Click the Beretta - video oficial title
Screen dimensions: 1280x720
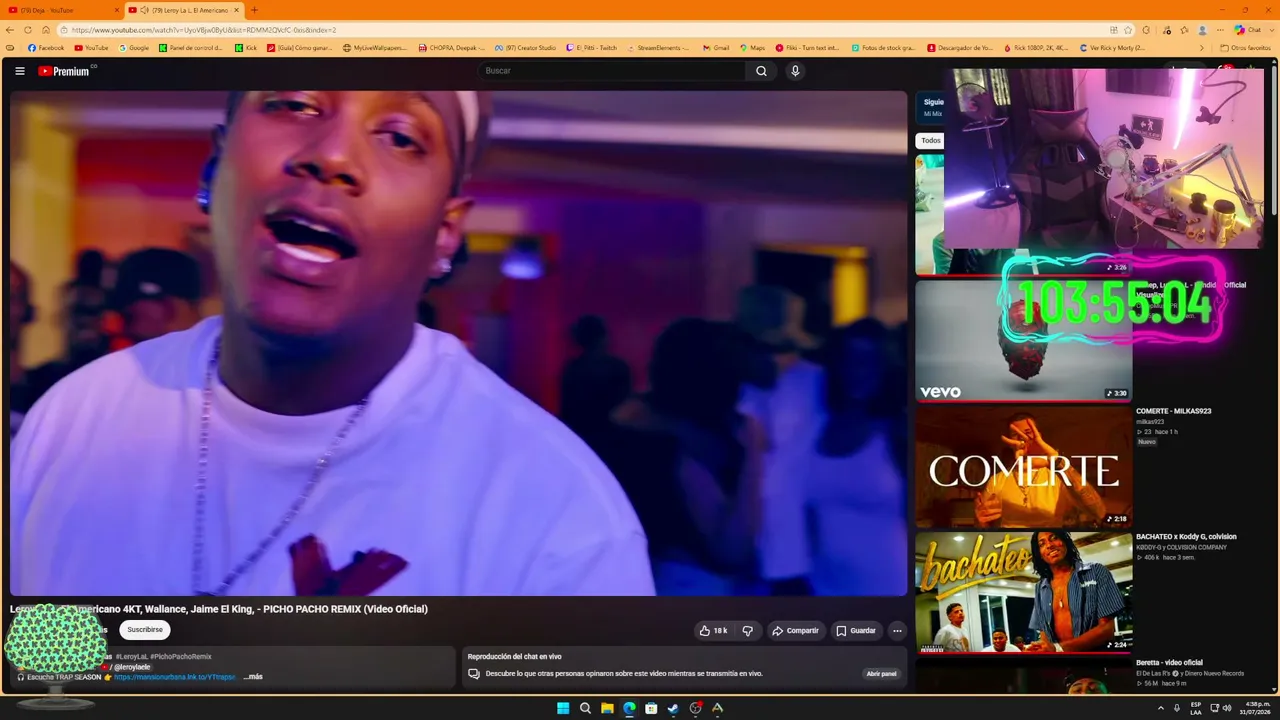pyautogui.click(x=1169, y=662)
